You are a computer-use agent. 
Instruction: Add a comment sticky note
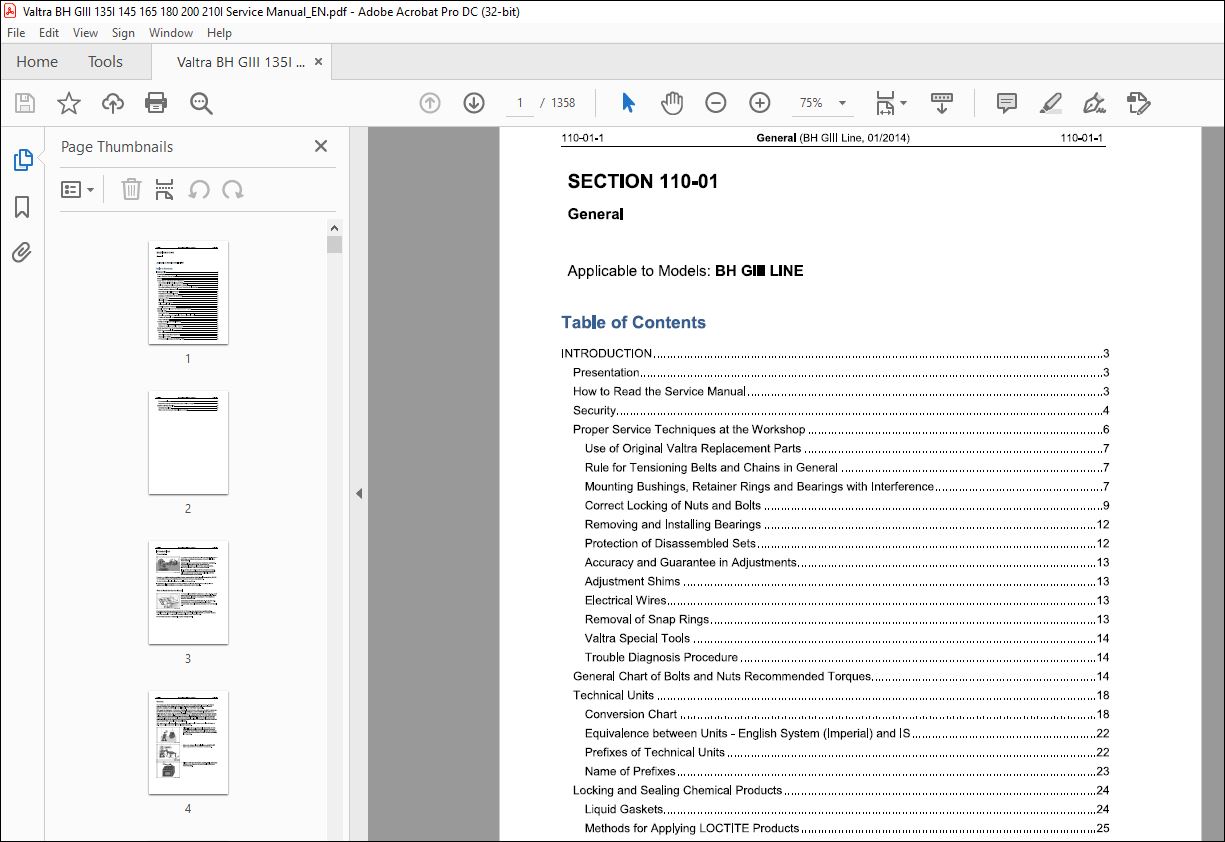point(1006,103)
